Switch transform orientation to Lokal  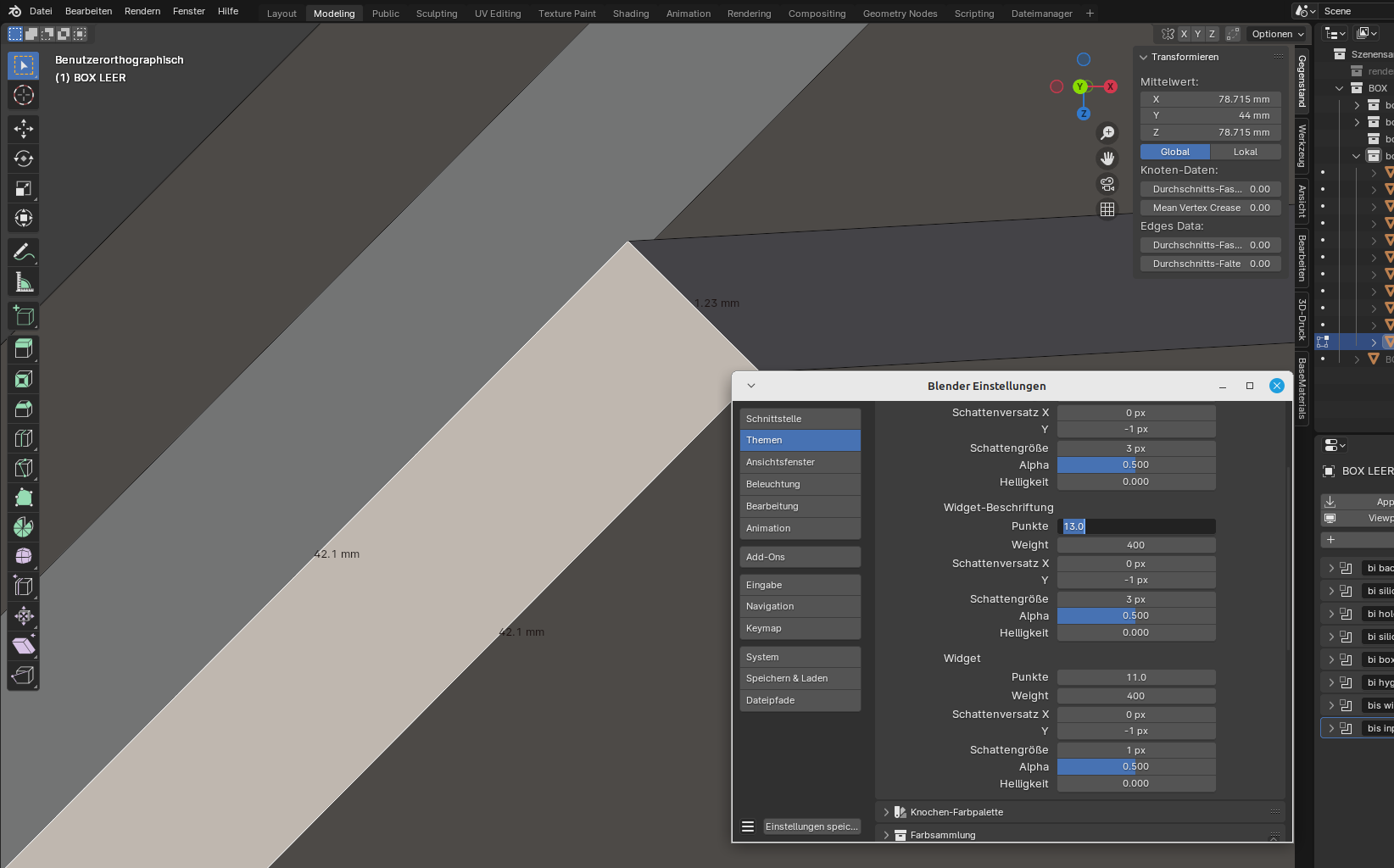pyautogui.click(x=1245, y=152)
